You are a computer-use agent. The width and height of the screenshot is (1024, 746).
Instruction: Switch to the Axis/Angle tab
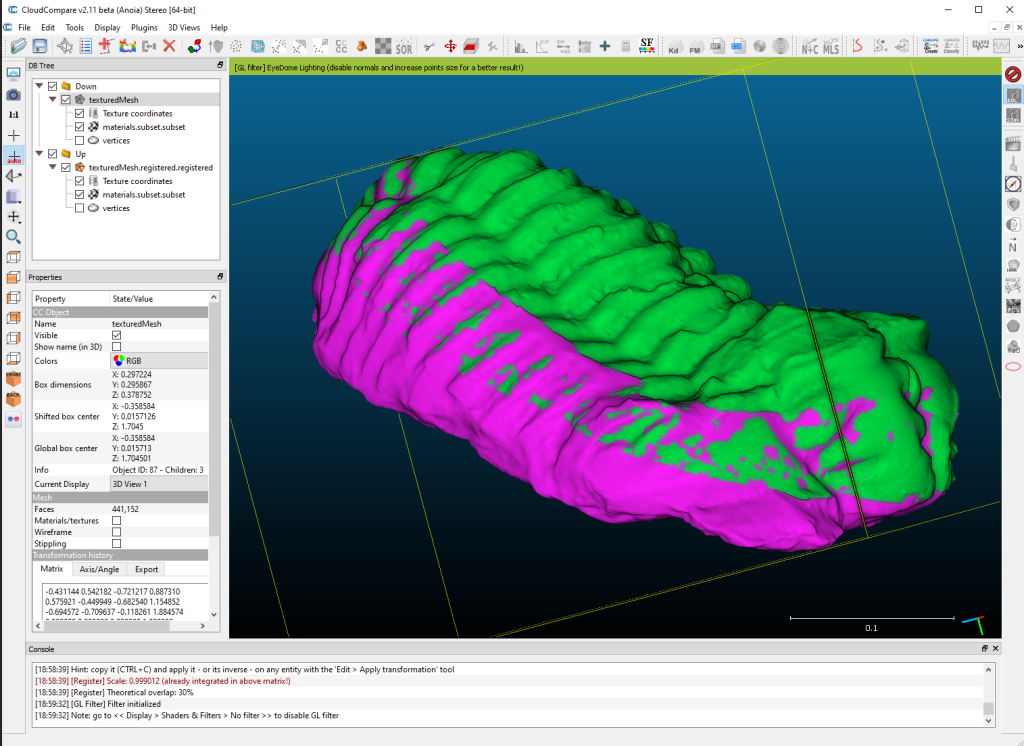point(99,569)
